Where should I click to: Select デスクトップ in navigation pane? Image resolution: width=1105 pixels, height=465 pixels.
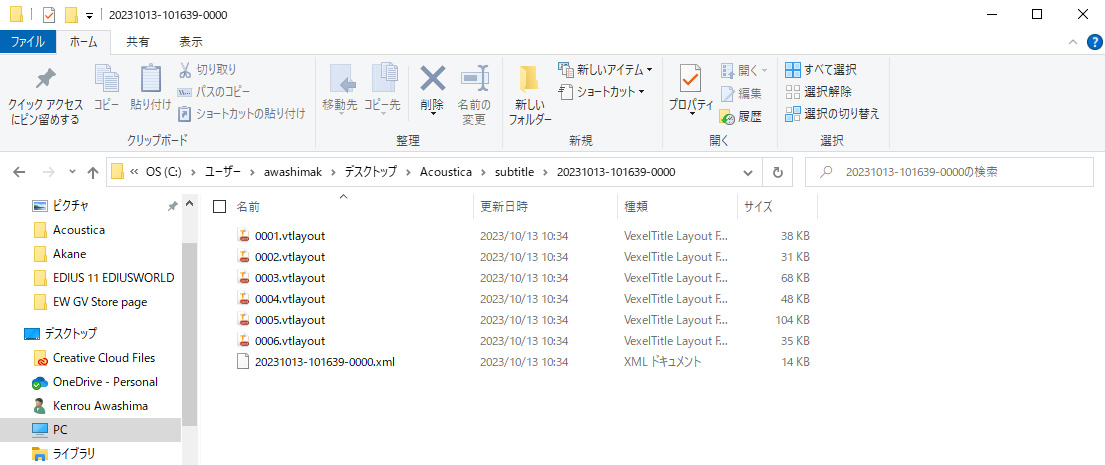tap(70, 333)
